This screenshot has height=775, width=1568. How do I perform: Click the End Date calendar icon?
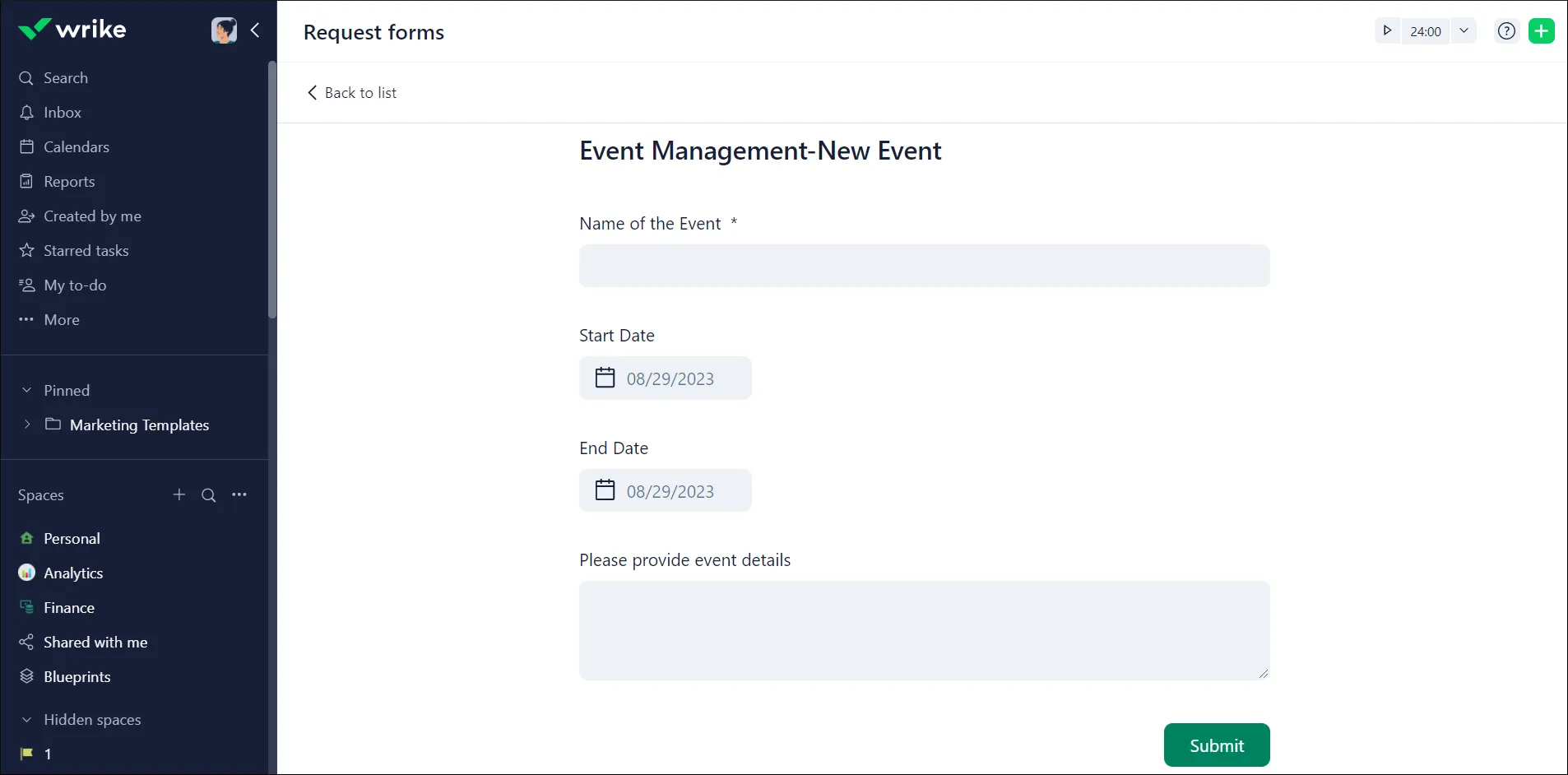coord(605,490)
